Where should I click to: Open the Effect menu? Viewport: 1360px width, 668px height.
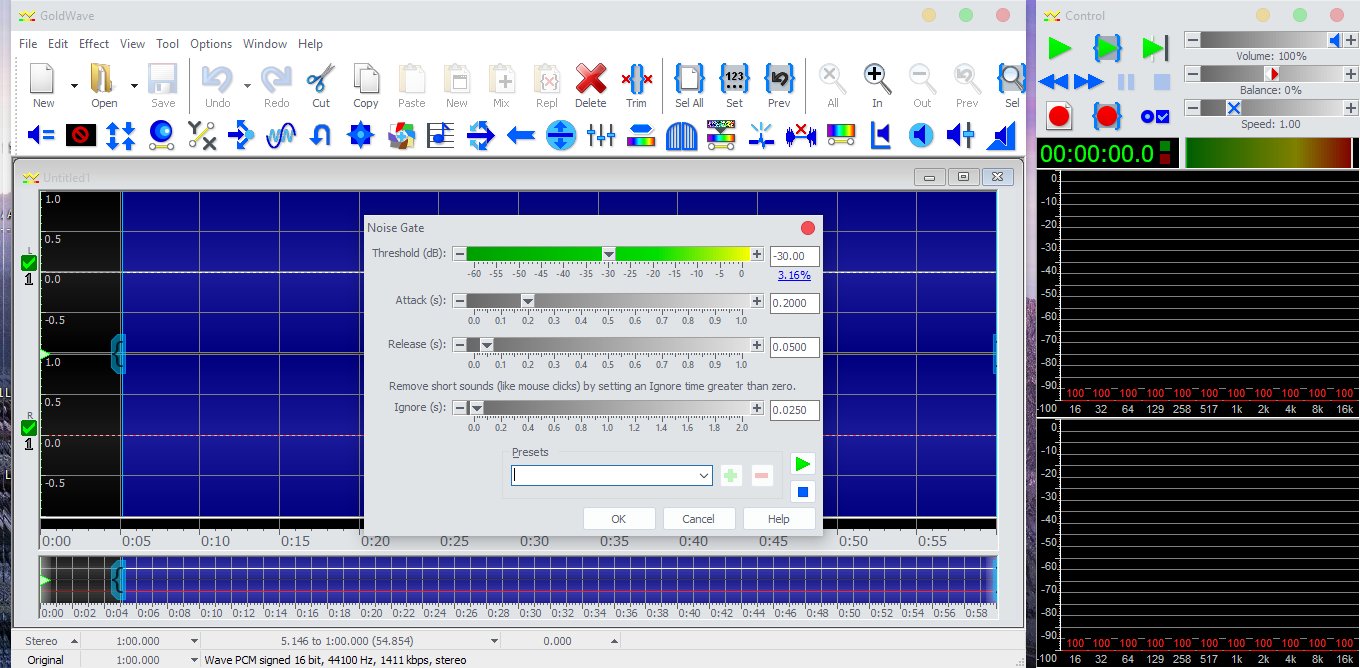(93, 43)
